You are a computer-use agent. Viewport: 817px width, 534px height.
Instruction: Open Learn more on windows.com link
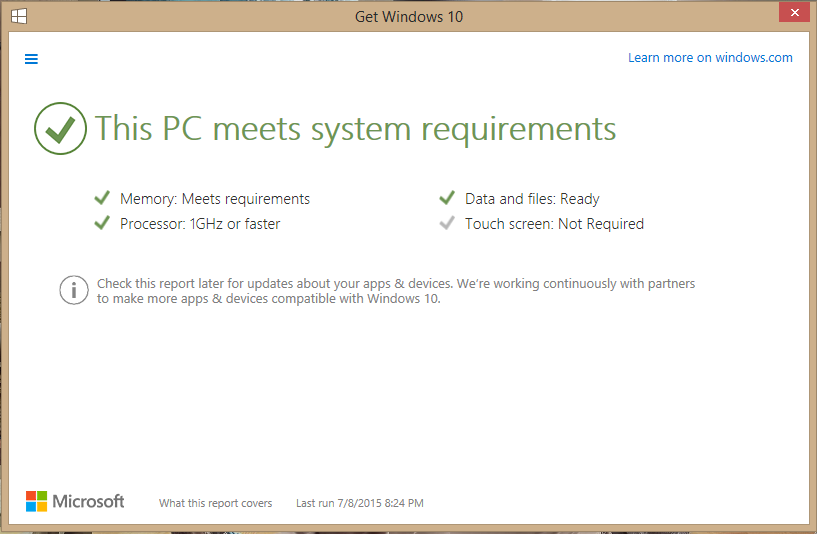[710, 58]
